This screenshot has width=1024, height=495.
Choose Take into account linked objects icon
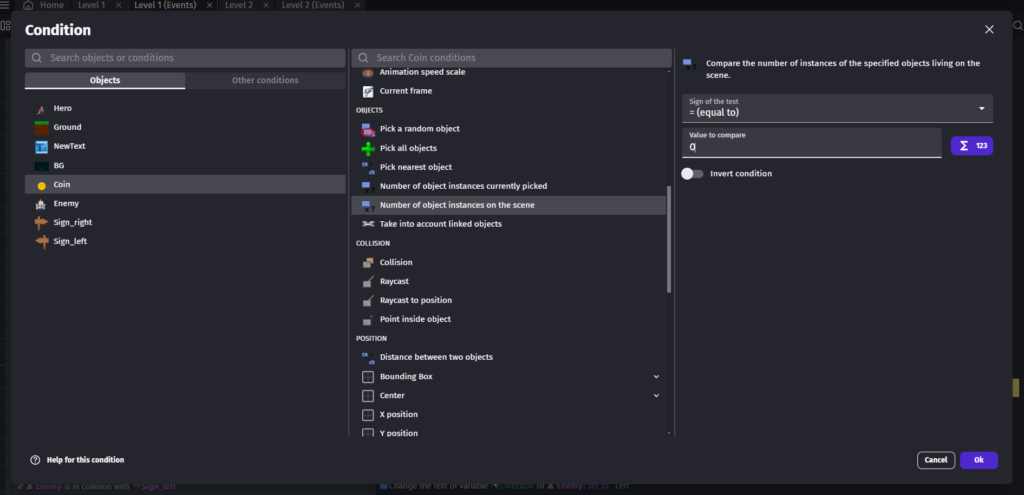368,224
